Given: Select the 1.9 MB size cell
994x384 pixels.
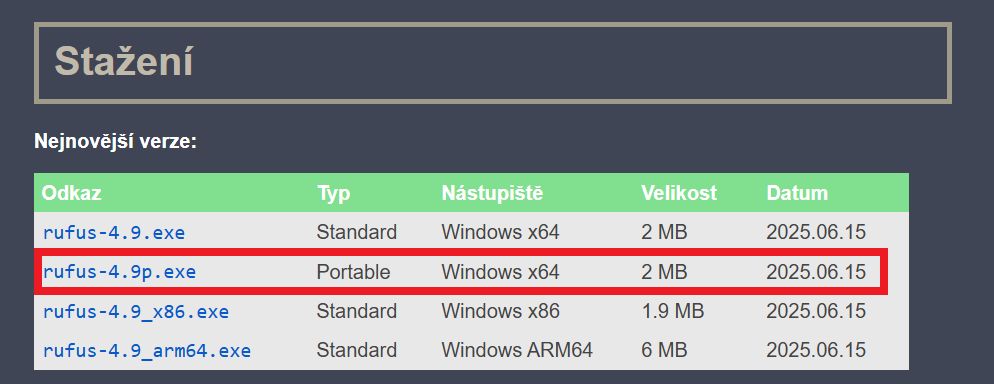Looking at the screenshot, I should click(673, 310).
